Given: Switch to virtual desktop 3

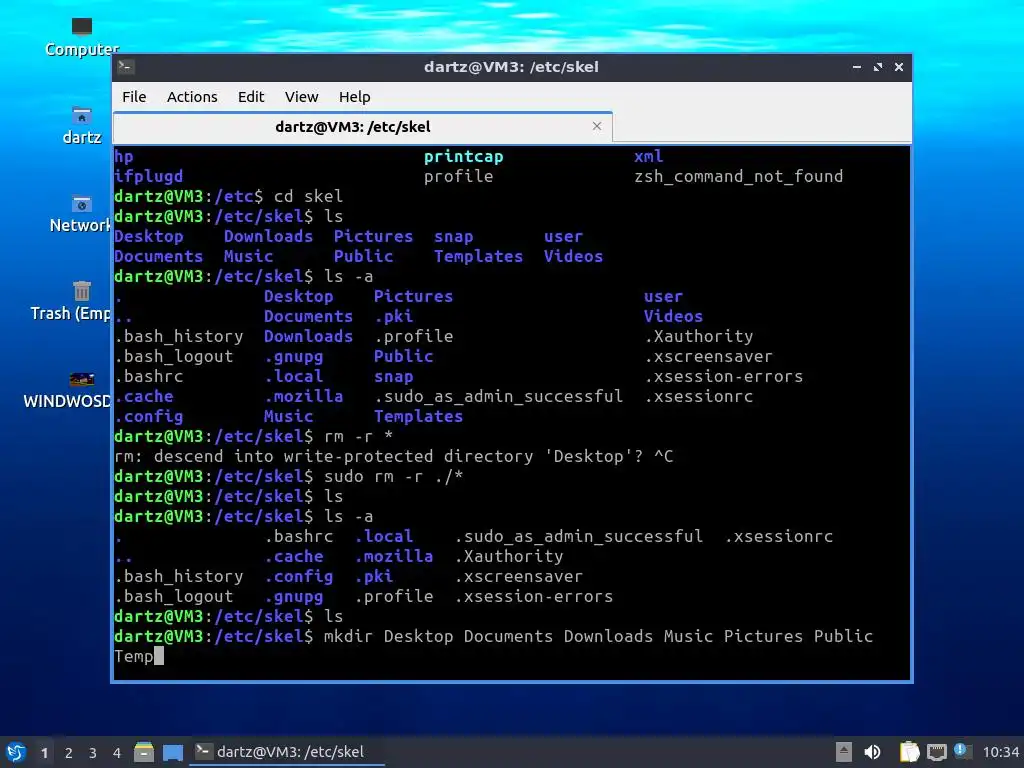Looking at the screenshot, I should click(93, 753).
